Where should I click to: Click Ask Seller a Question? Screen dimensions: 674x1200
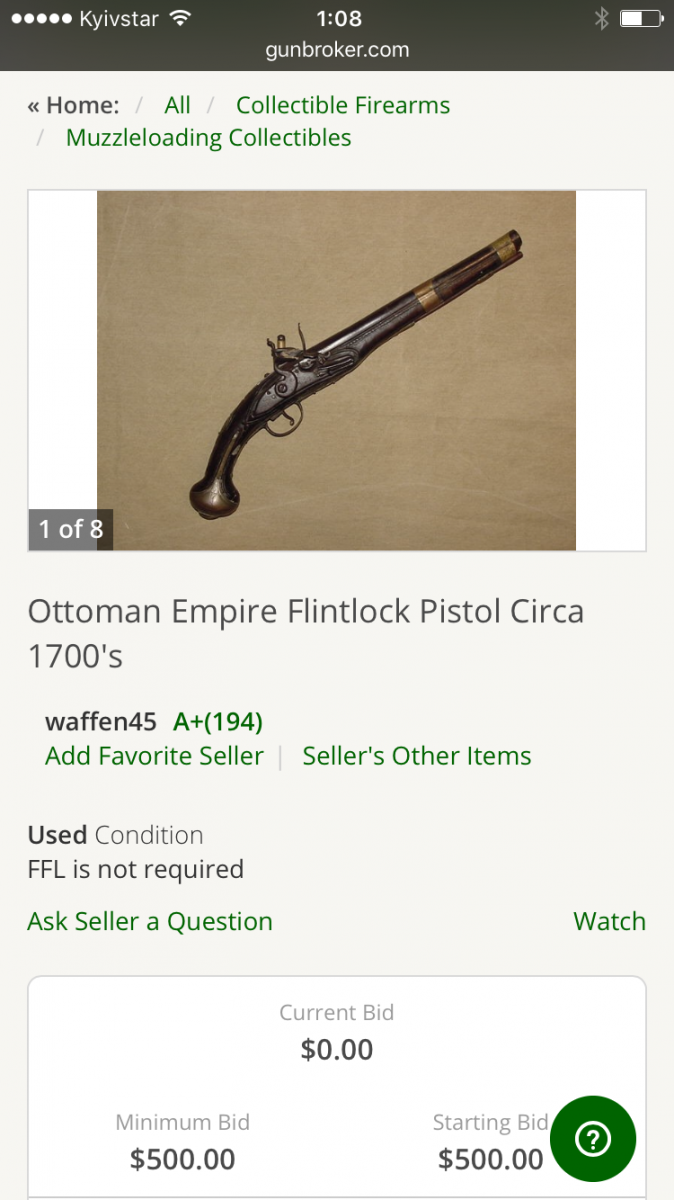pyautogui.click(x=150, y=921)
